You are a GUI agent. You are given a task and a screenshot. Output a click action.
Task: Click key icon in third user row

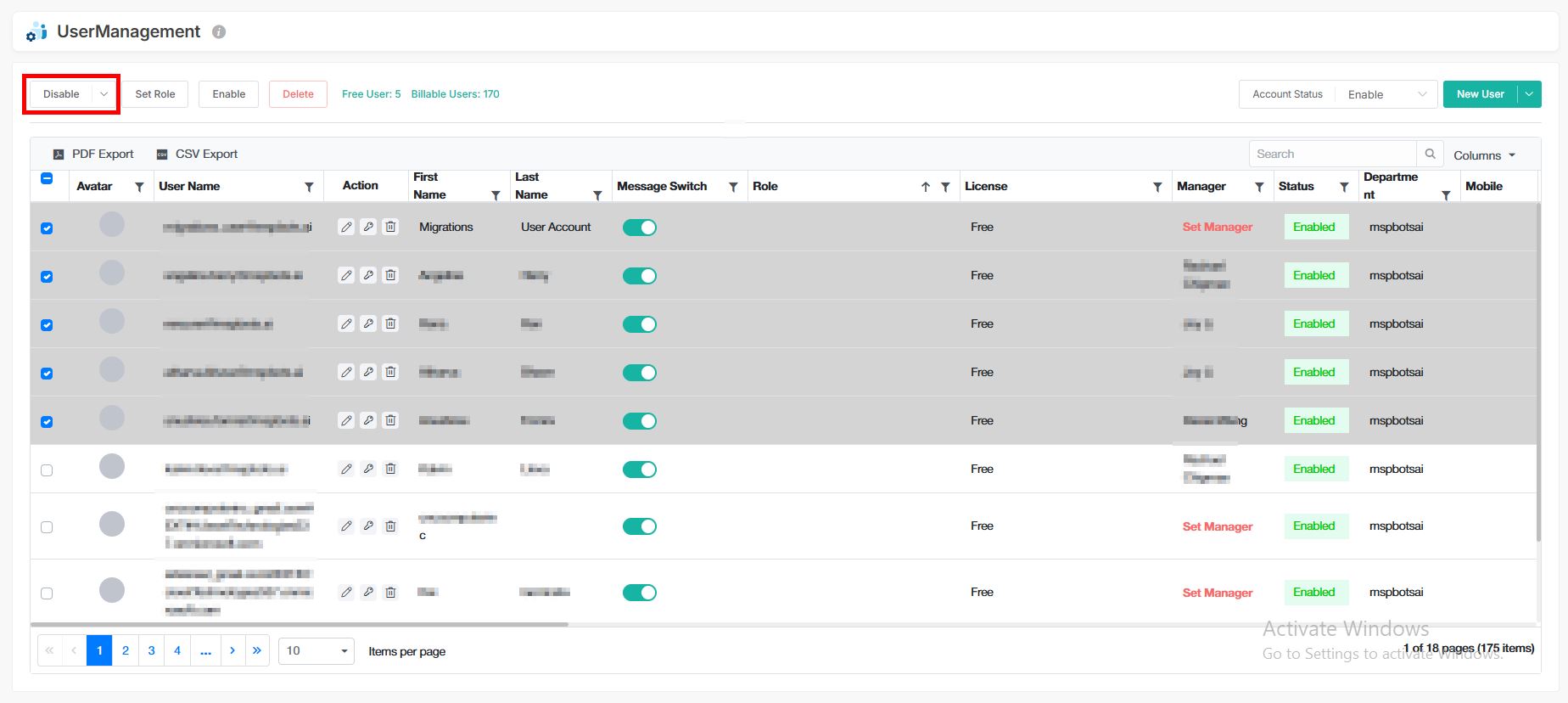click(x=368, y=323)
